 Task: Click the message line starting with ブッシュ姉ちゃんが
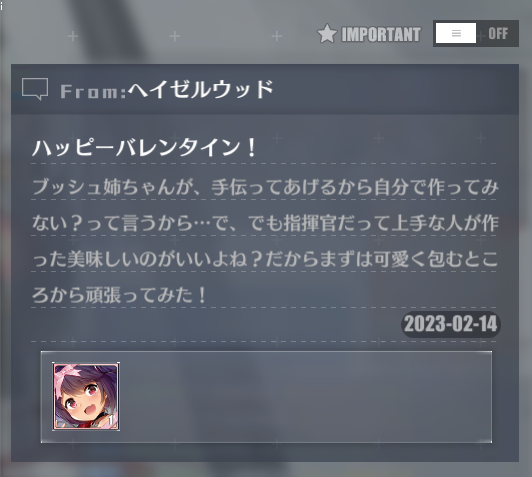tap(265, 187)
